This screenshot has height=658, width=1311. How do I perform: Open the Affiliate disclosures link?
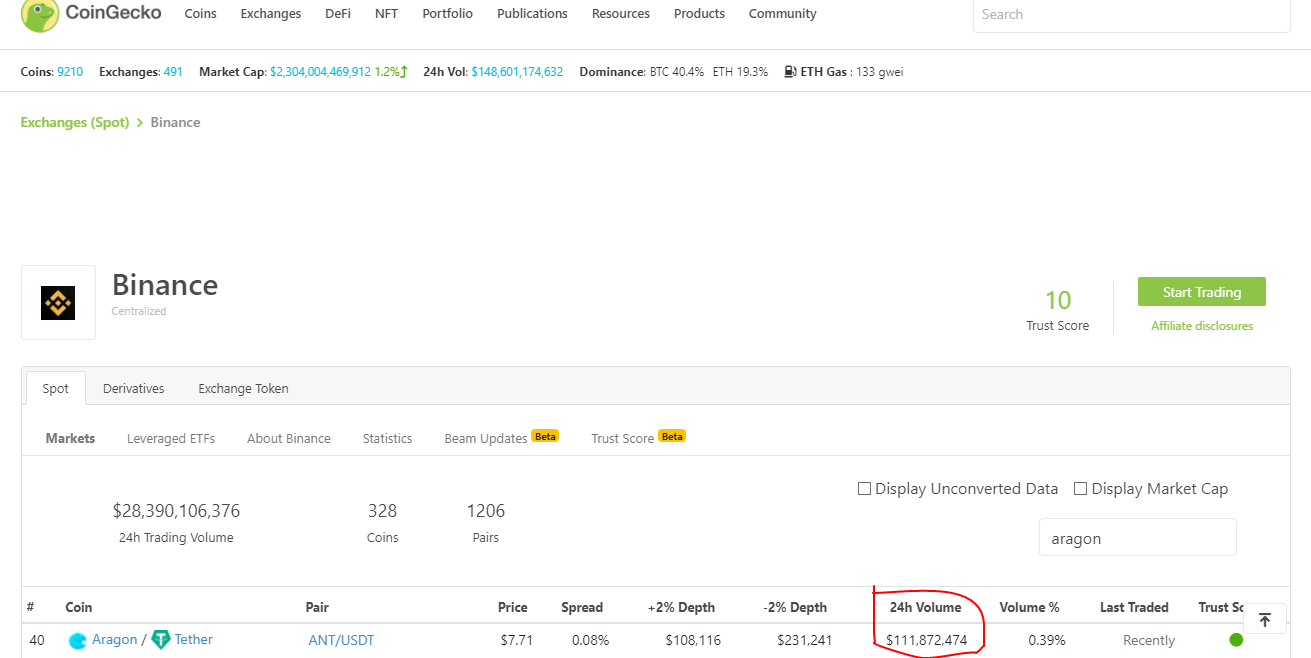coord(1202,326)
